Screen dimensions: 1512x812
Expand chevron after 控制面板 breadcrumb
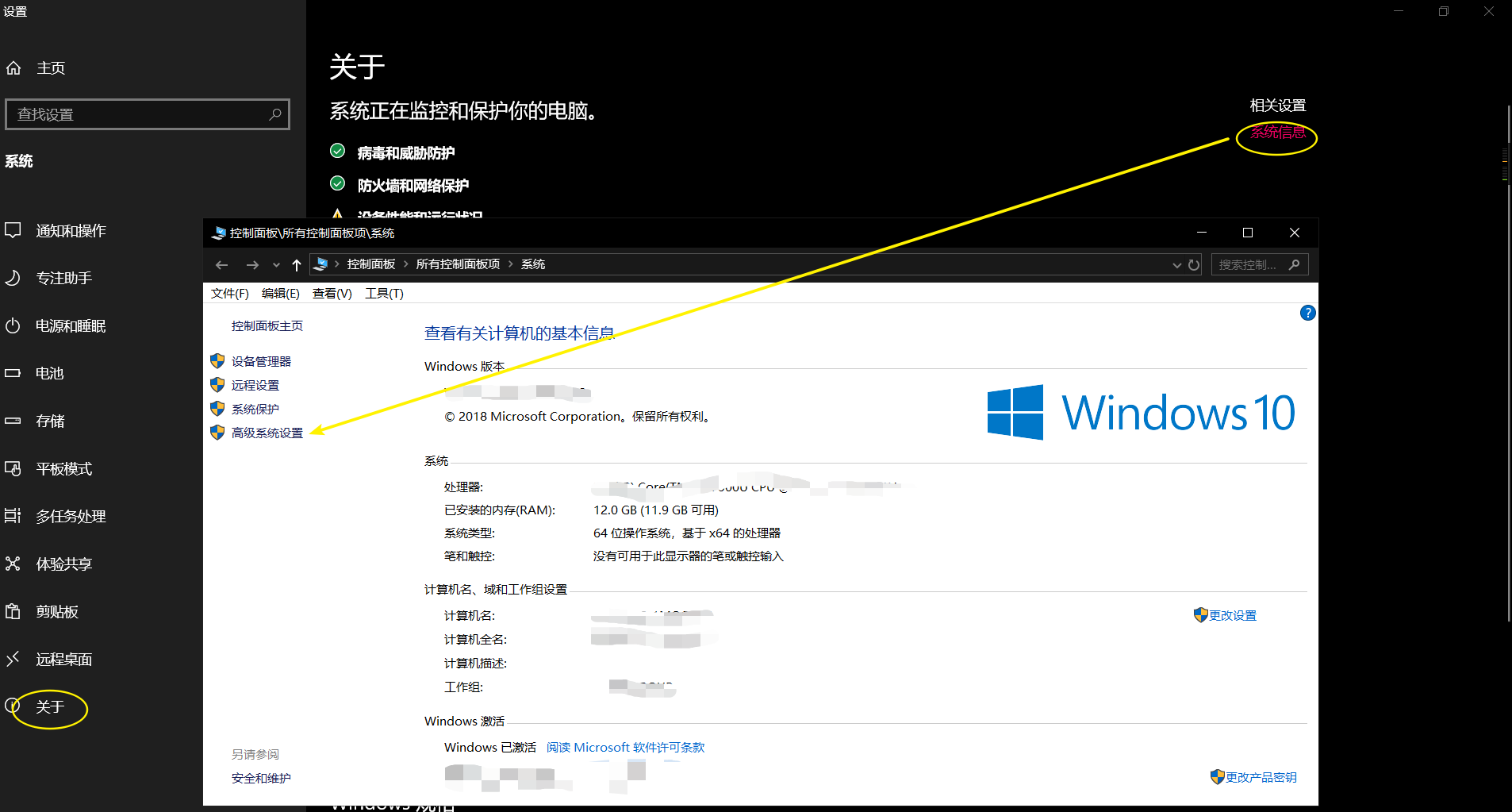click(x=406, y=264)
